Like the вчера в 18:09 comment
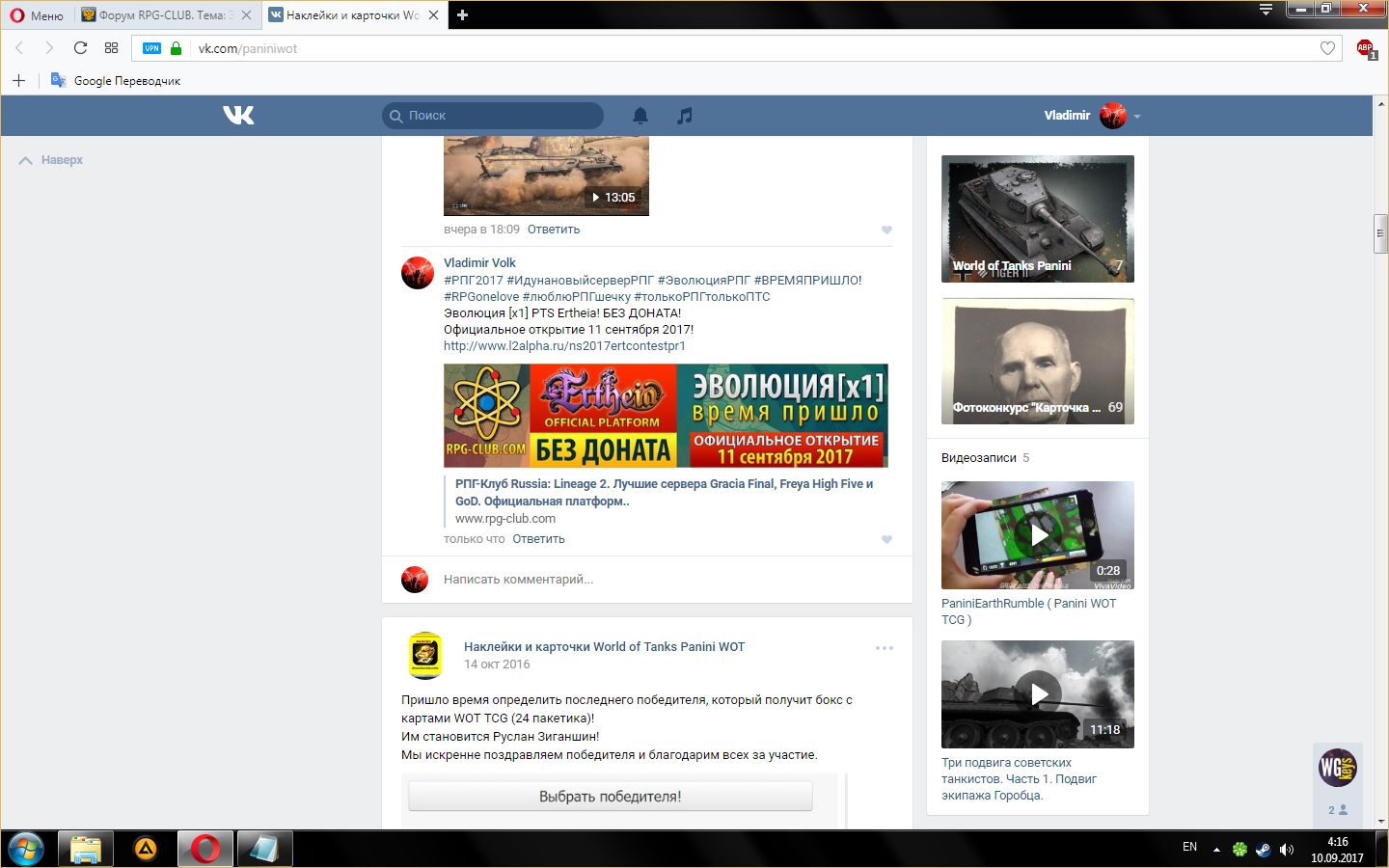Screen dimensions: 1389x868 [x=886, y=230]
